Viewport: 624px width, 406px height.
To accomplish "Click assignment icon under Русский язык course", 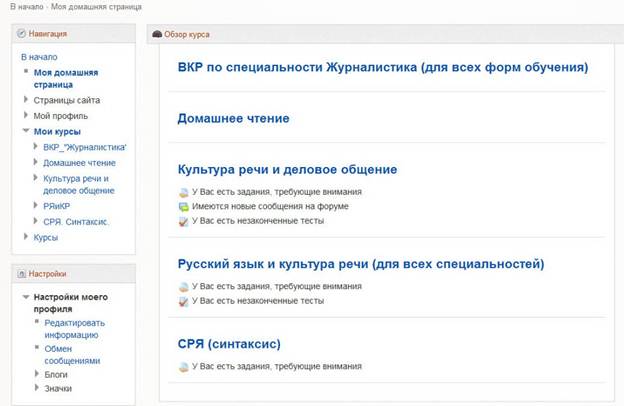I will [x=183, y=286].
